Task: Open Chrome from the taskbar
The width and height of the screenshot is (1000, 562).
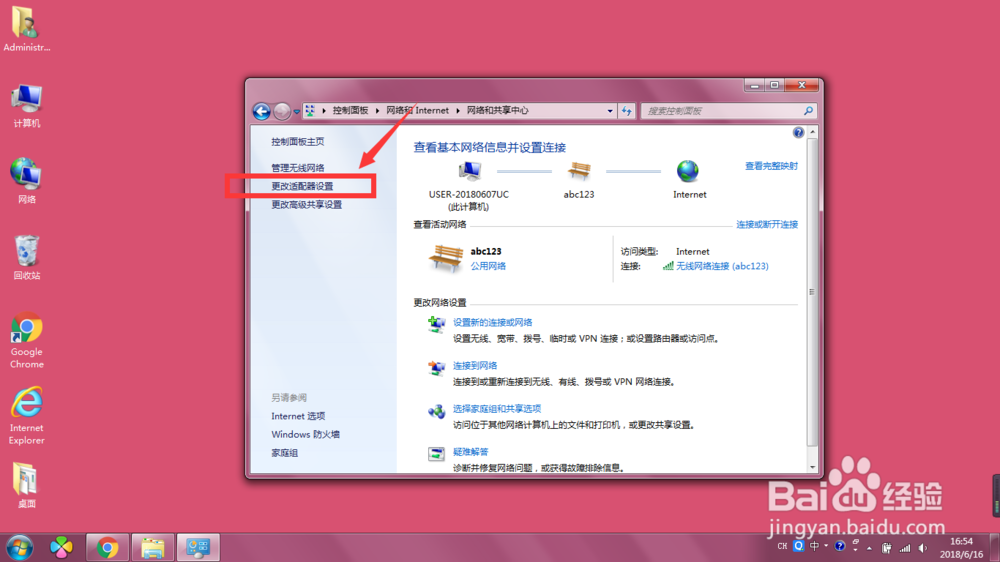Action: pos(107,547)
